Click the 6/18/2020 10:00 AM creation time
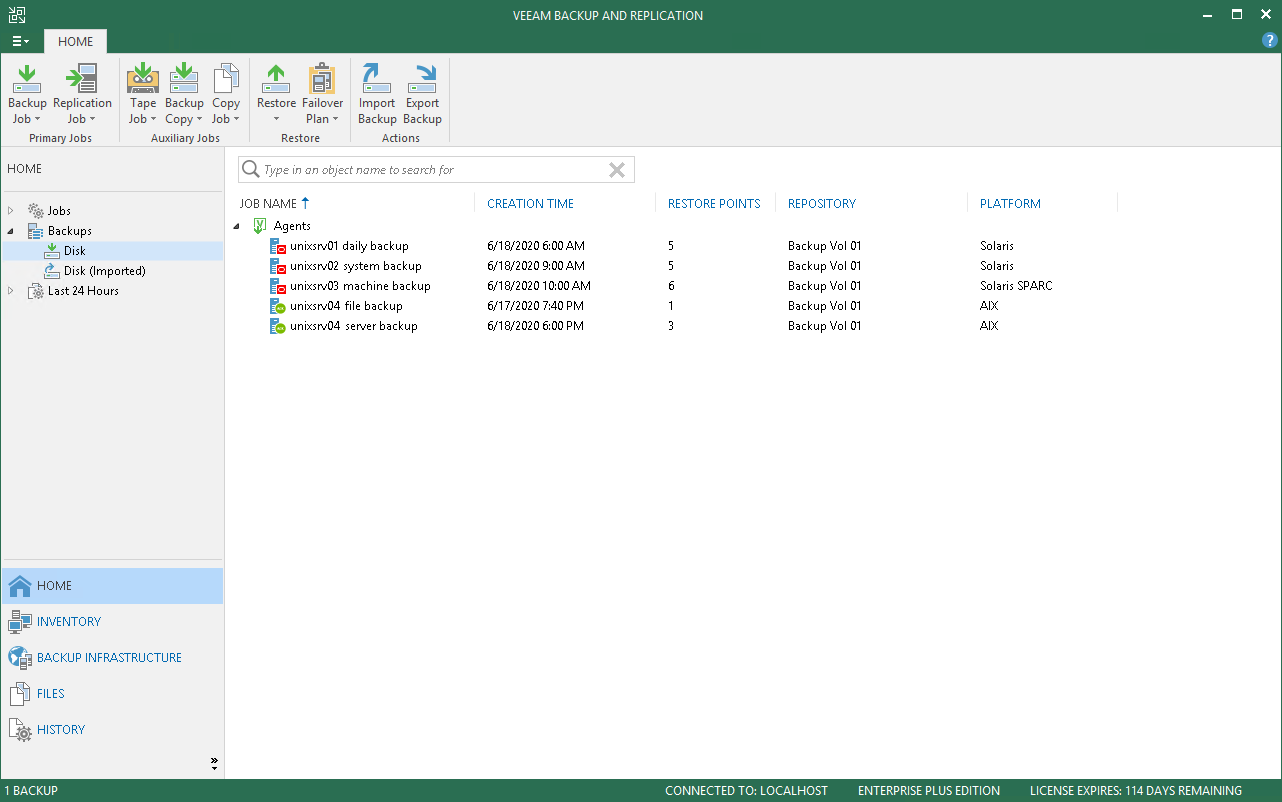Screen dimensions: 1282x802 [539, 286]
